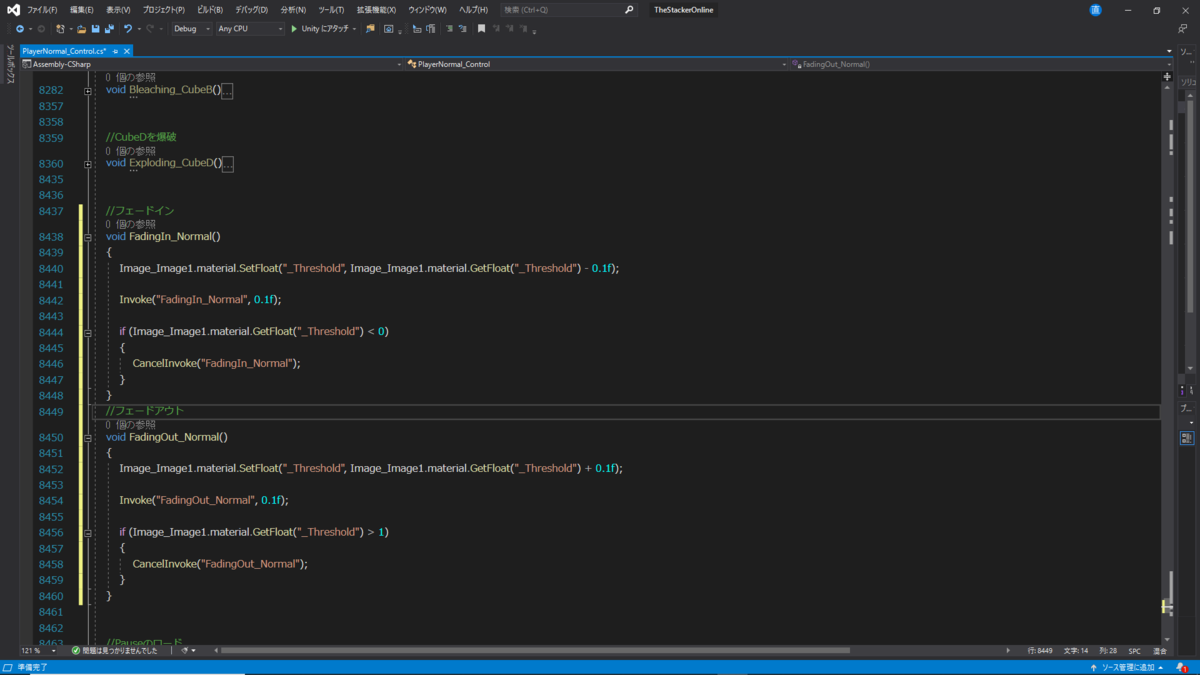Pin the PlayerNormal_Control.cs tab
1200x675 pixels.
(x=116, y=50)
